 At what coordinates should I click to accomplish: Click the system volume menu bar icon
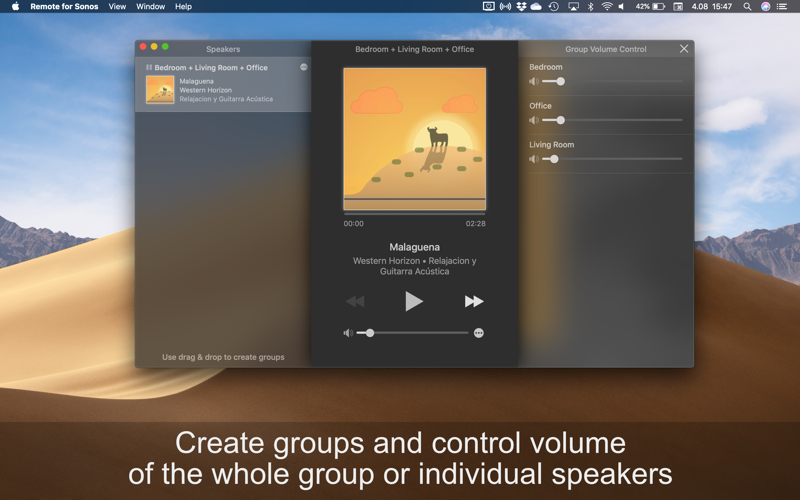(x=621, y=7)
